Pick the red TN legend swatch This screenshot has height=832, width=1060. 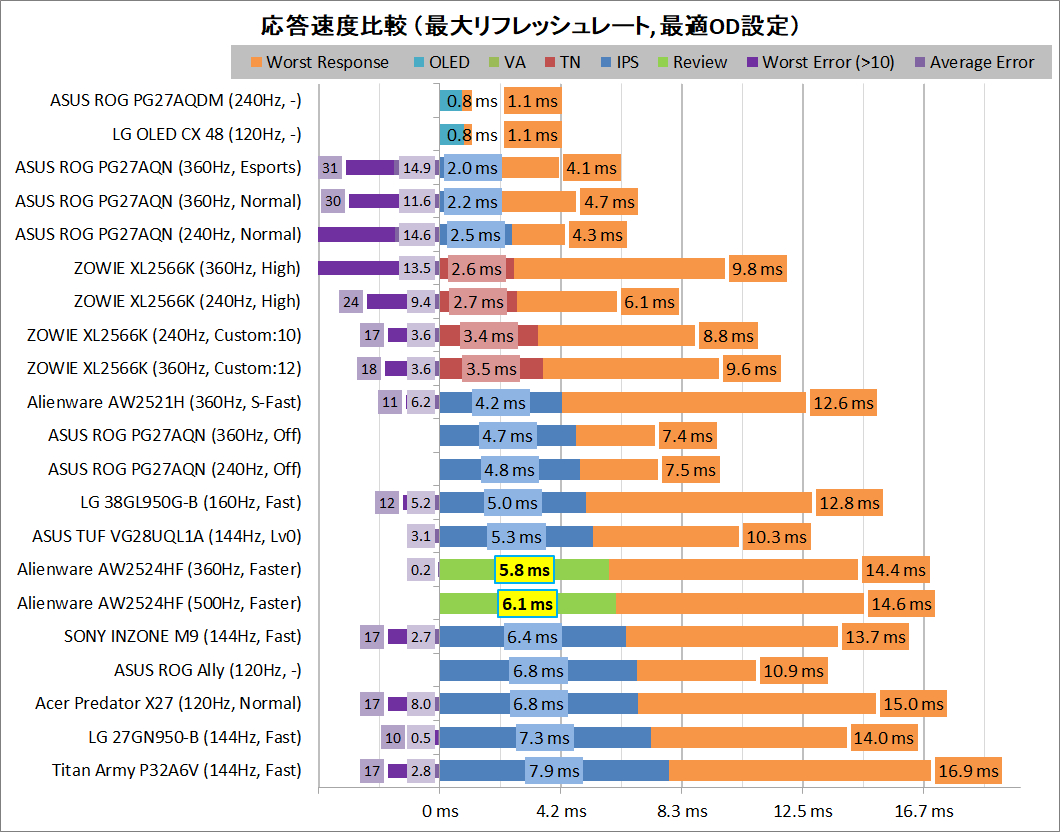549,63
